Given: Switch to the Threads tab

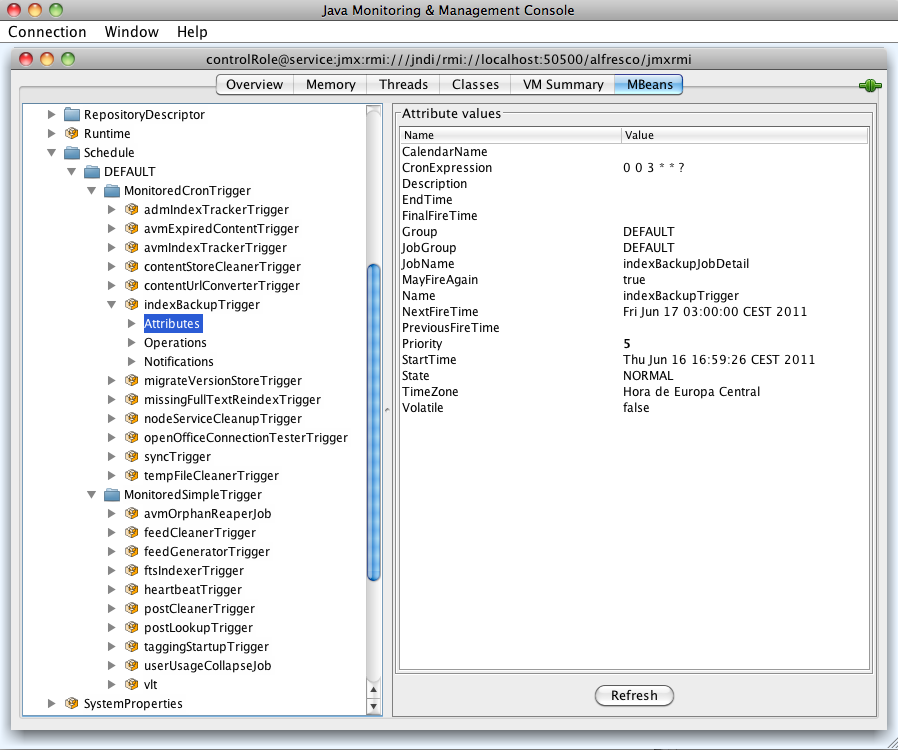Looking at the screenshot, I should [x=403, y=84].
